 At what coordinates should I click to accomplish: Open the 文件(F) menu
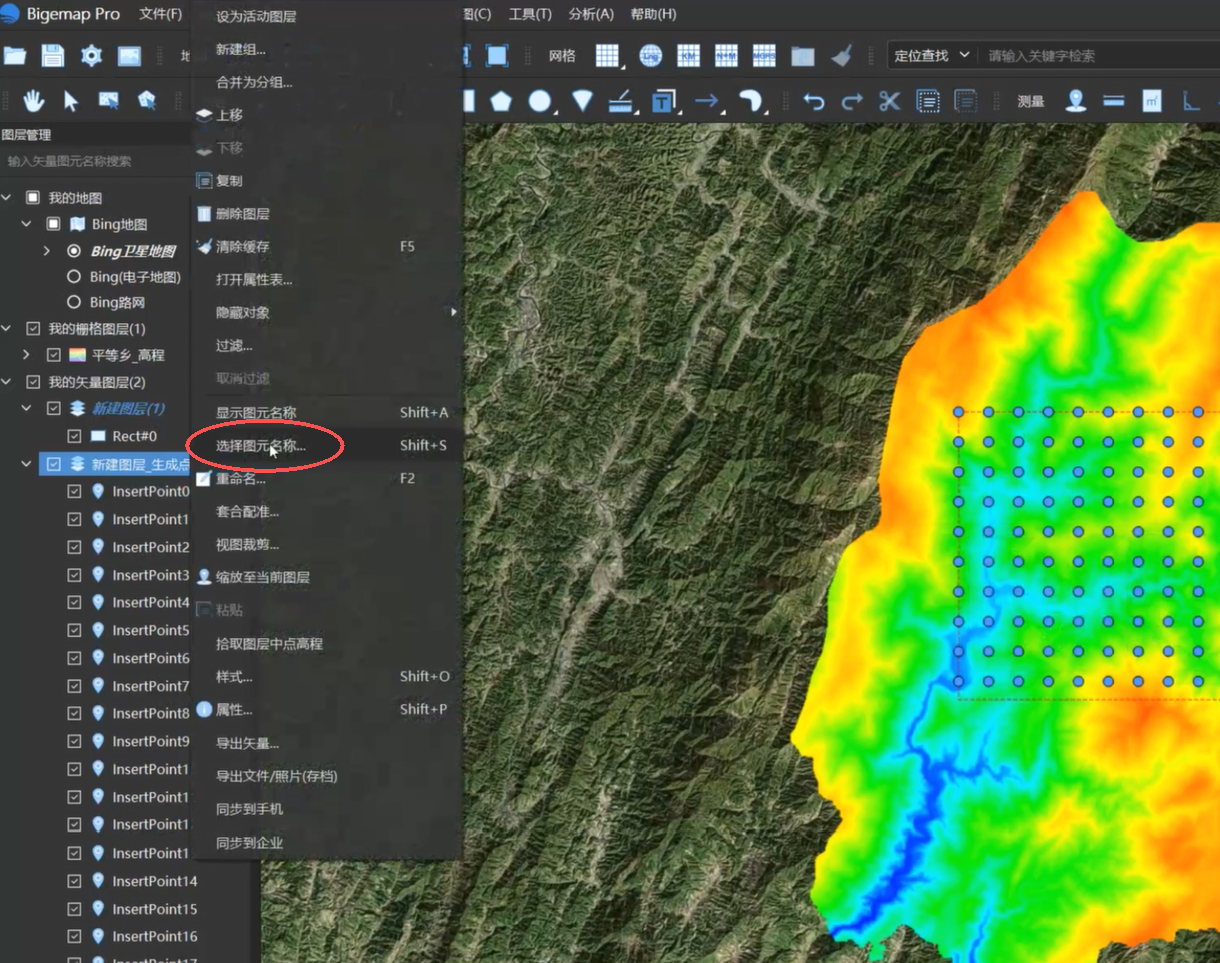[160, 14]
